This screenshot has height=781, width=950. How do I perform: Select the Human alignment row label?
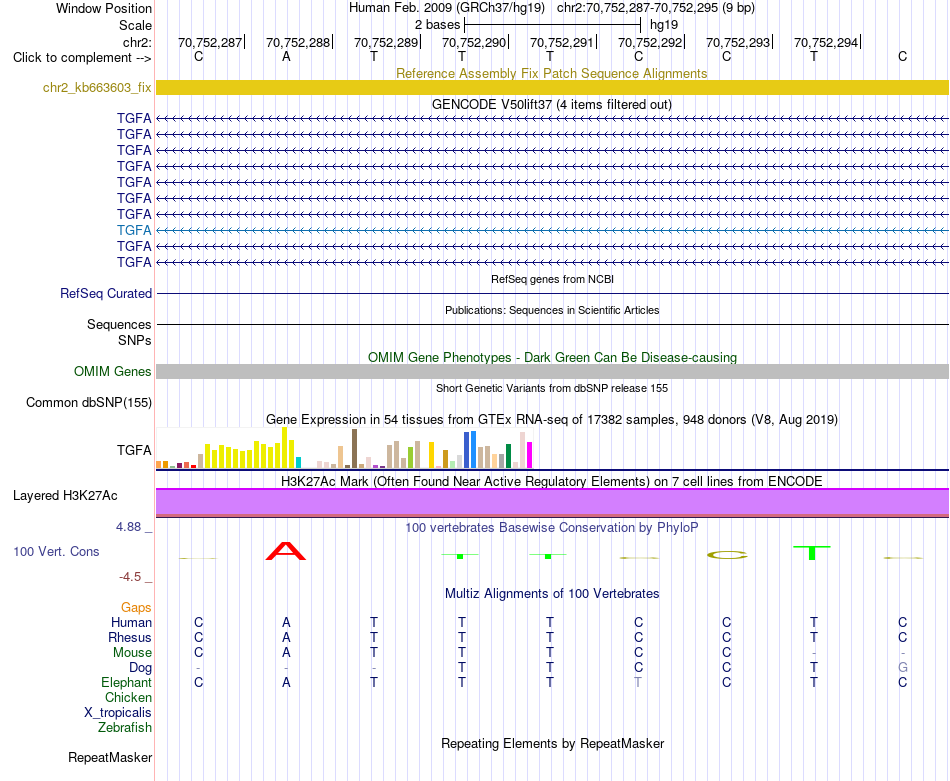pos(131,622)
